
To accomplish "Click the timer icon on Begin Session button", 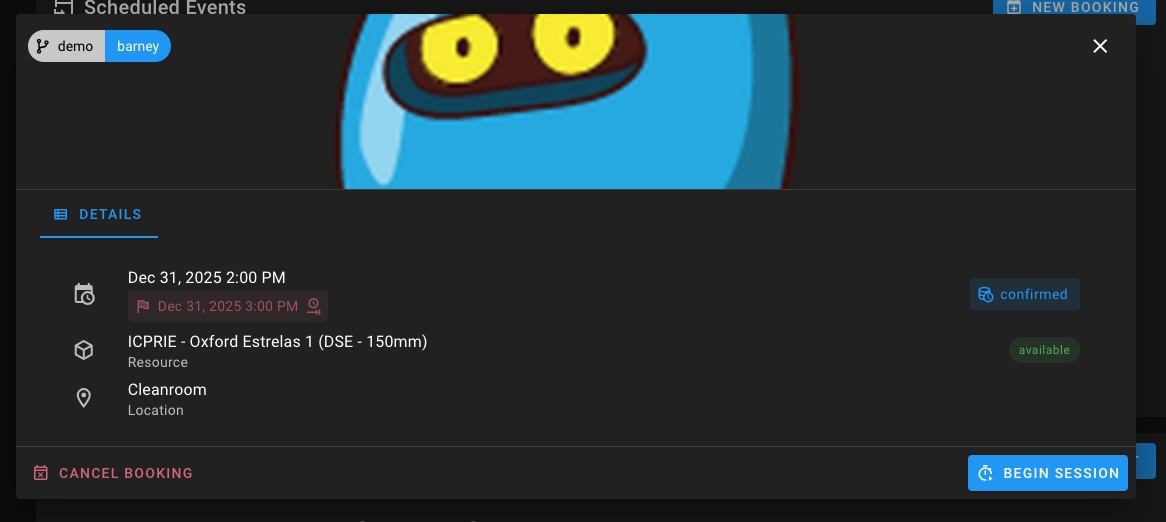I will click(985, 473).
